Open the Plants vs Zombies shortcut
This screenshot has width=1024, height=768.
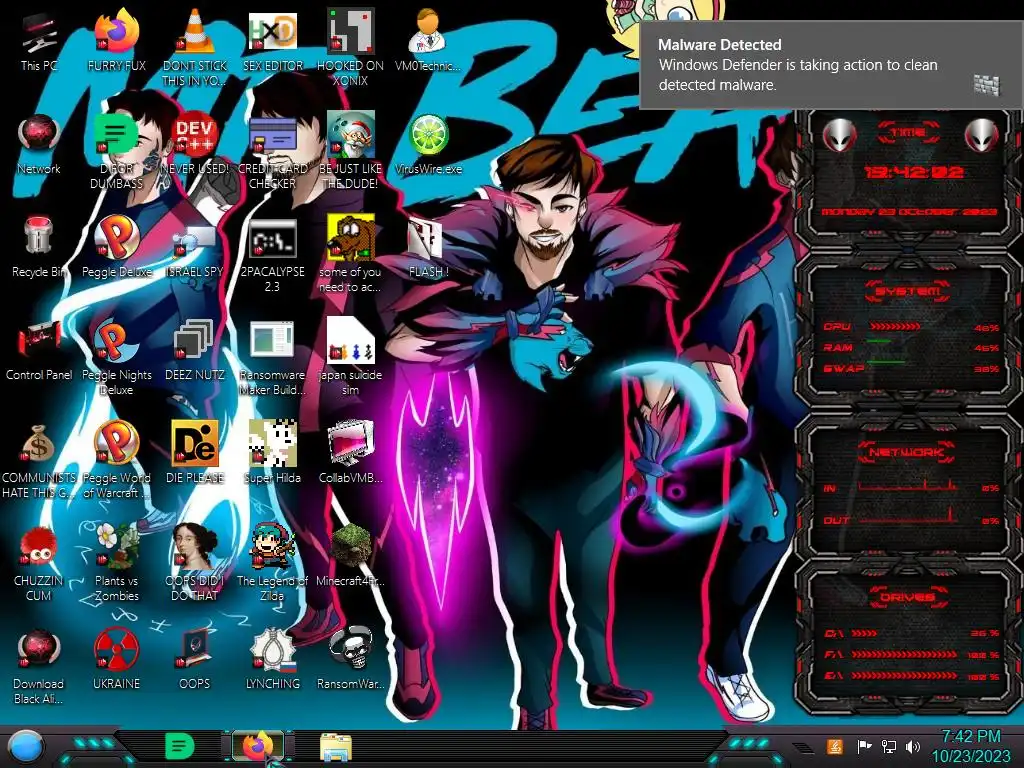click(x=116, y=563)
